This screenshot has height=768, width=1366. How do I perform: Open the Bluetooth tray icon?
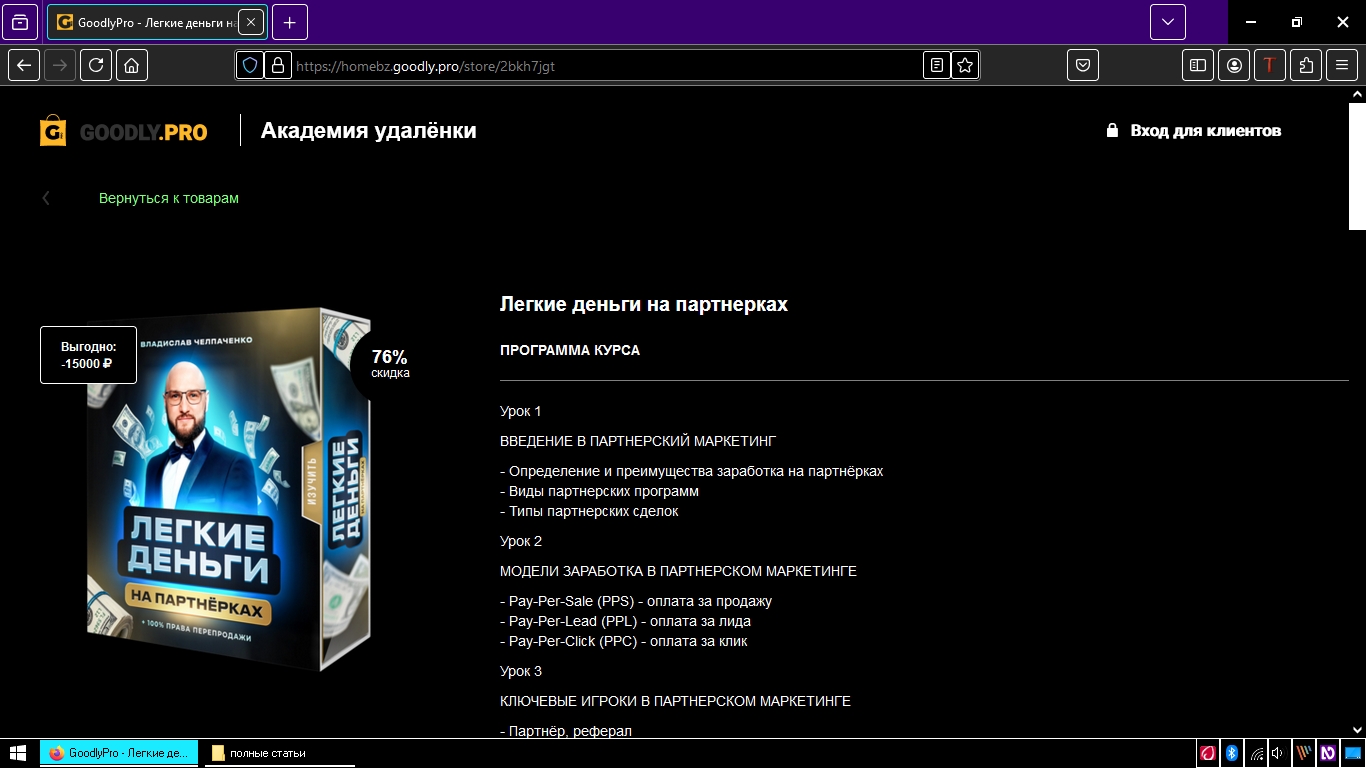(x=1232, y=753)
